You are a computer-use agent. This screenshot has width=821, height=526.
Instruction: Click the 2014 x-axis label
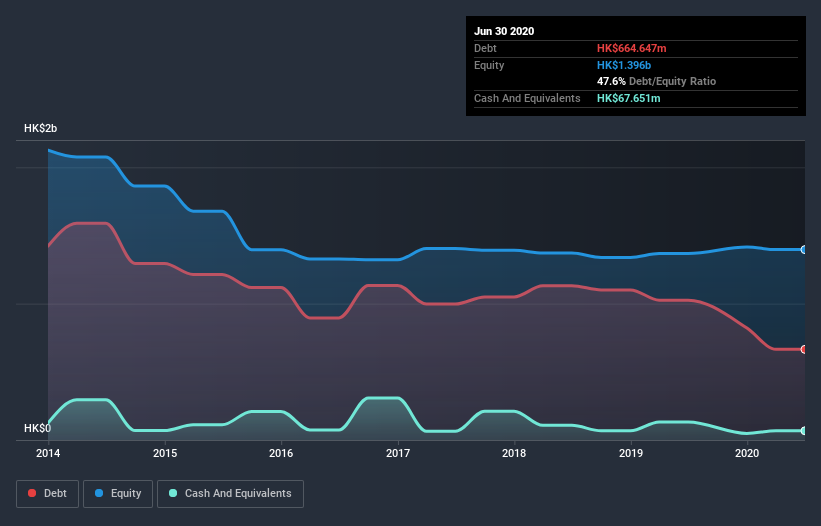click(x=48, y=453)
